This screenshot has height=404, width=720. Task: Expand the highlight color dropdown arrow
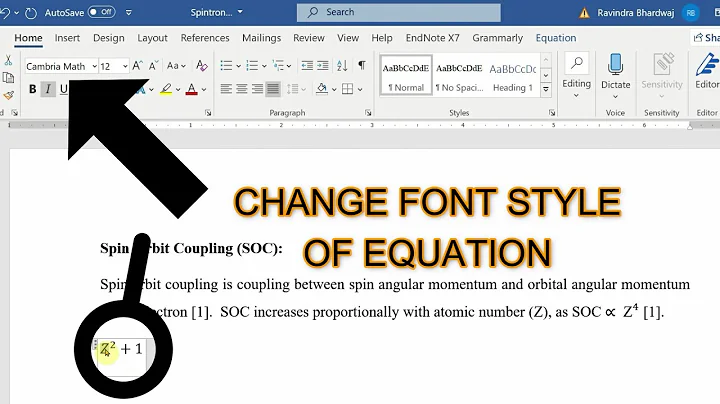tap(178, 90)
